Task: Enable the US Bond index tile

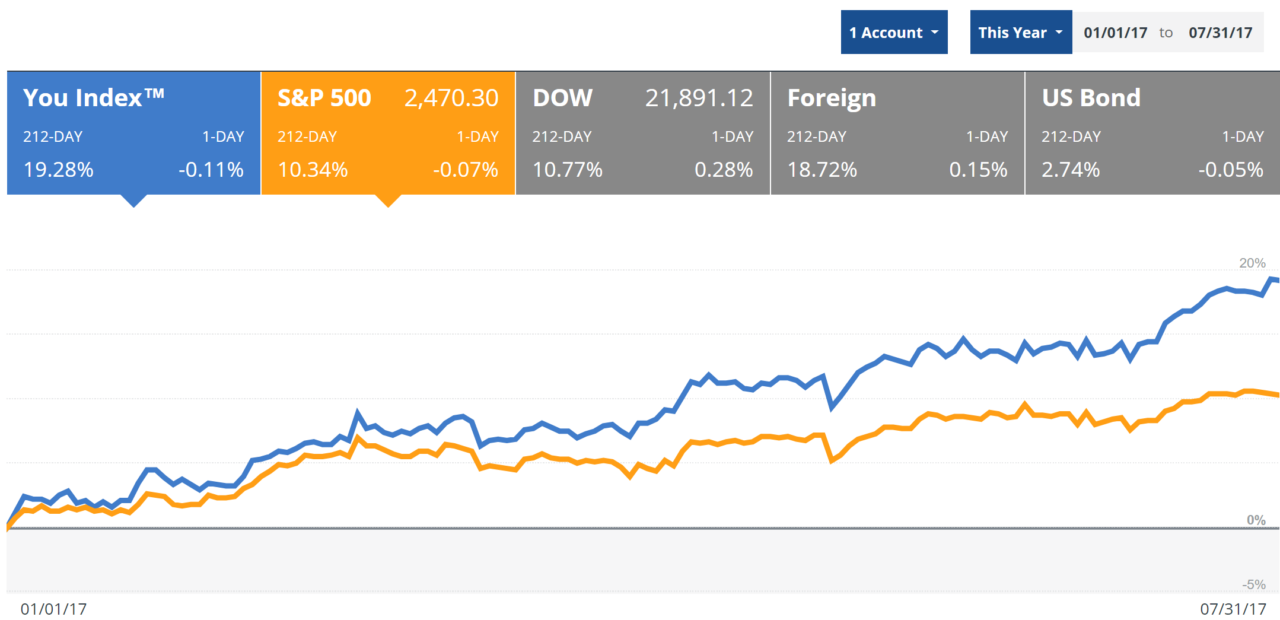Action: click(1152, 132)
